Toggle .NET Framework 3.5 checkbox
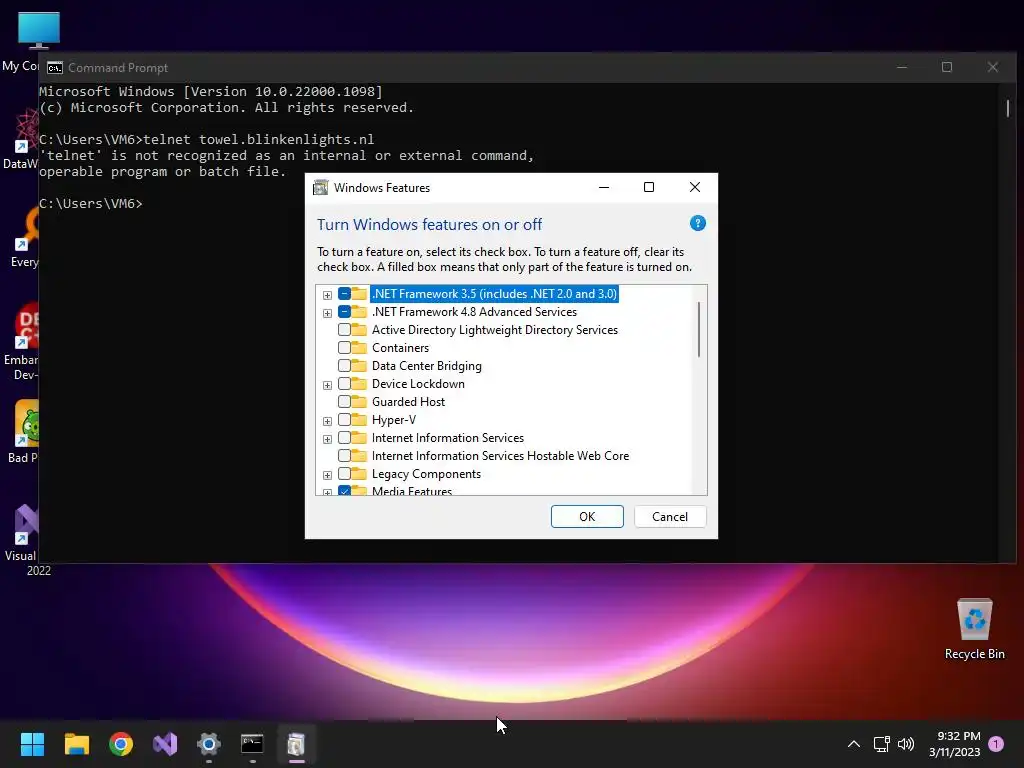 (x=344, y=294)
